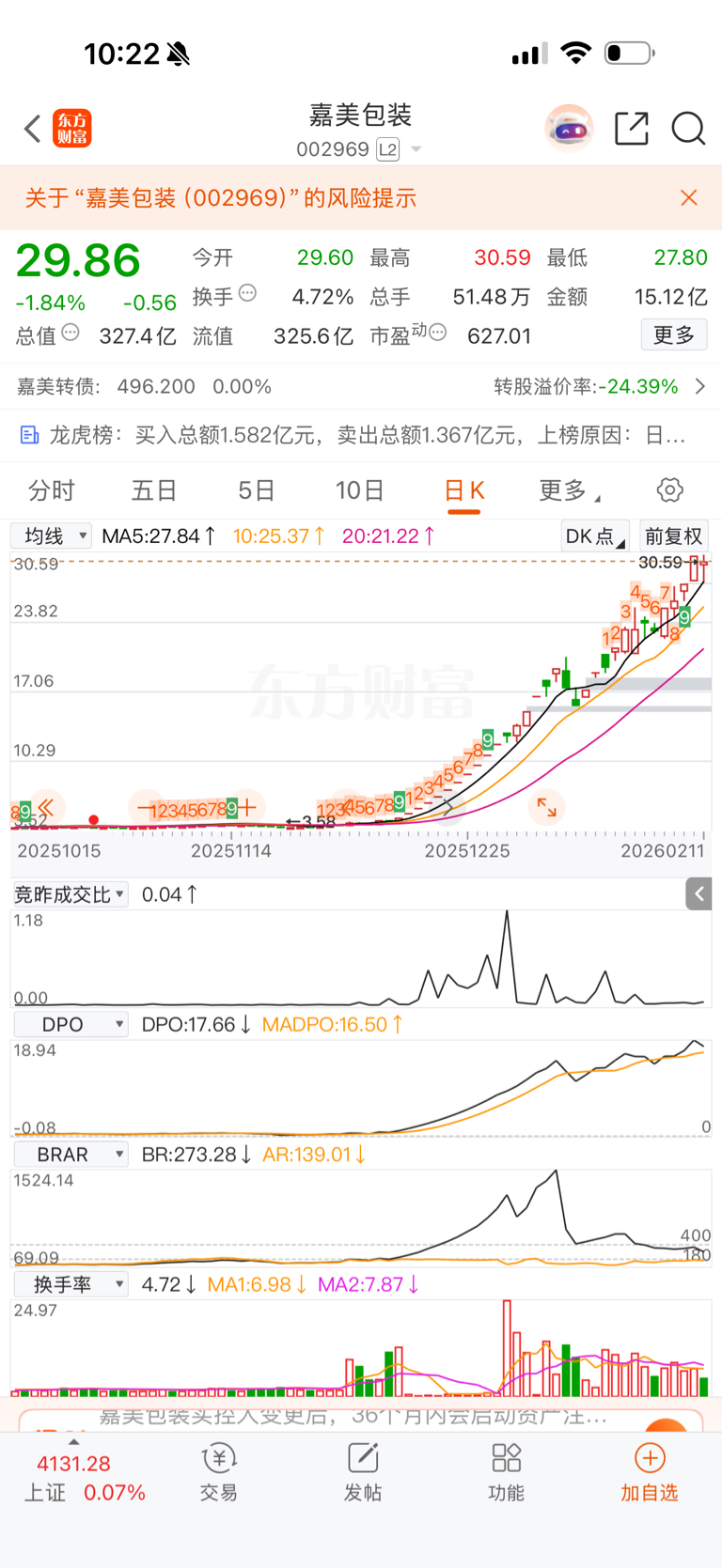Tap the BR:273.28 indicator value
722x1568 pixels.
pyautogui.click(x=196, y=1155)
